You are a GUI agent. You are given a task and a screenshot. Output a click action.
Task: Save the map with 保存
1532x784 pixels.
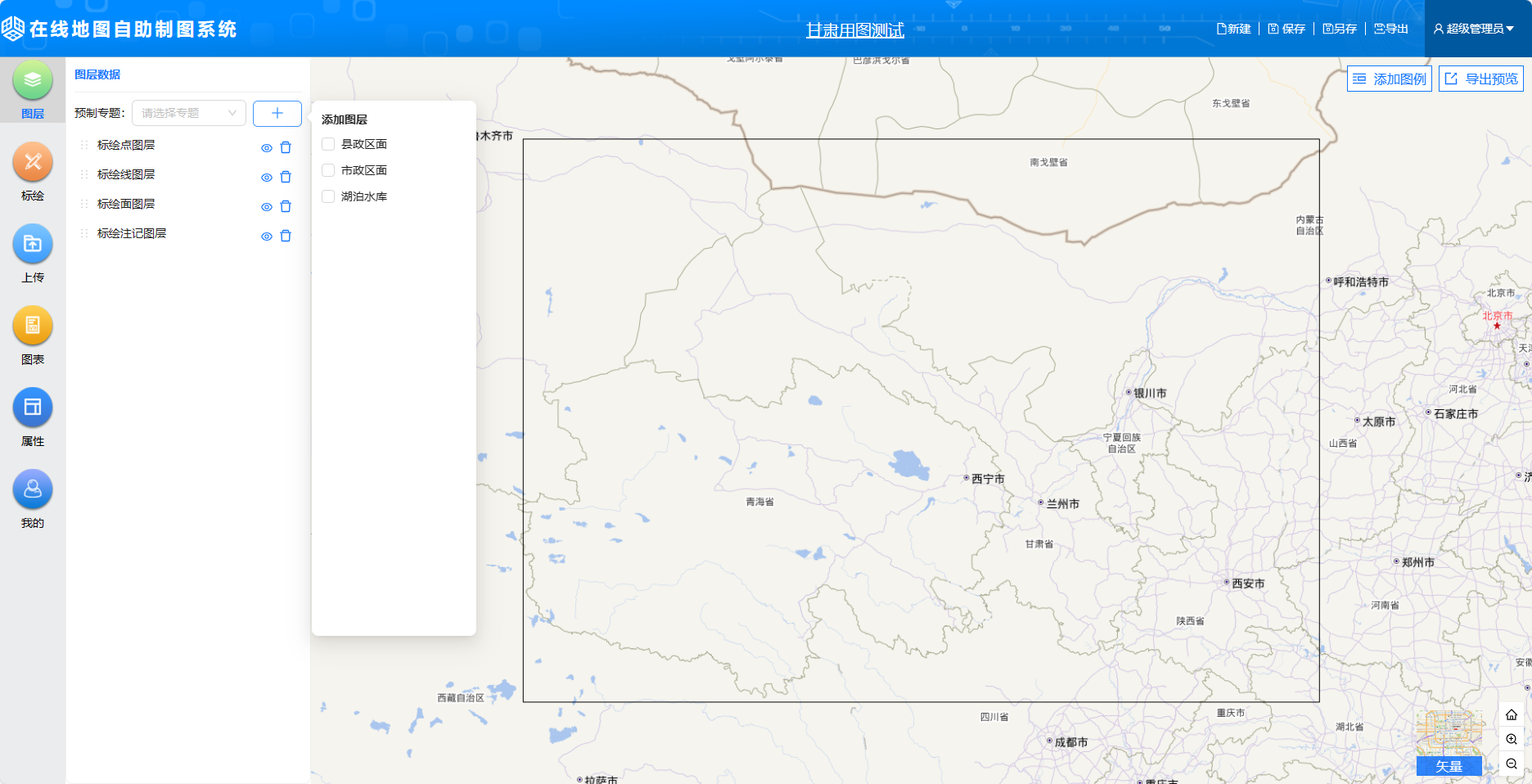click(x=1286, y=29)
